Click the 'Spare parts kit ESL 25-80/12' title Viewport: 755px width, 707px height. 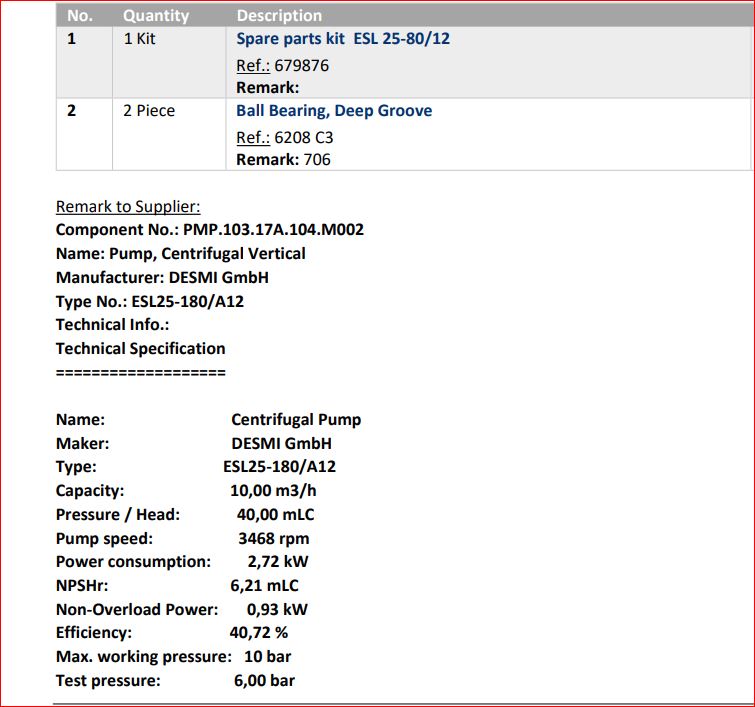pos(342,39)
